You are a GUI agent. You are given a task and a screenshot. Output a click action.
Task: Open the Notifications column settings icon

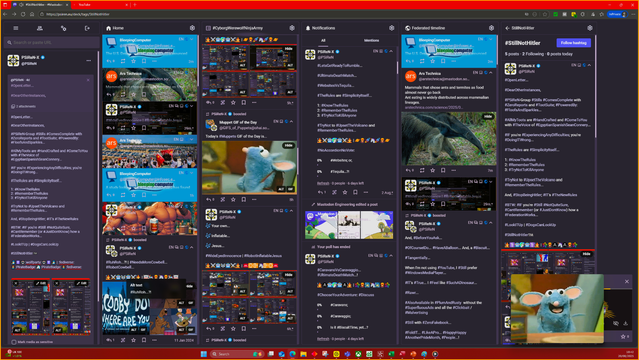pyautogui.click(x=392, y=28)
